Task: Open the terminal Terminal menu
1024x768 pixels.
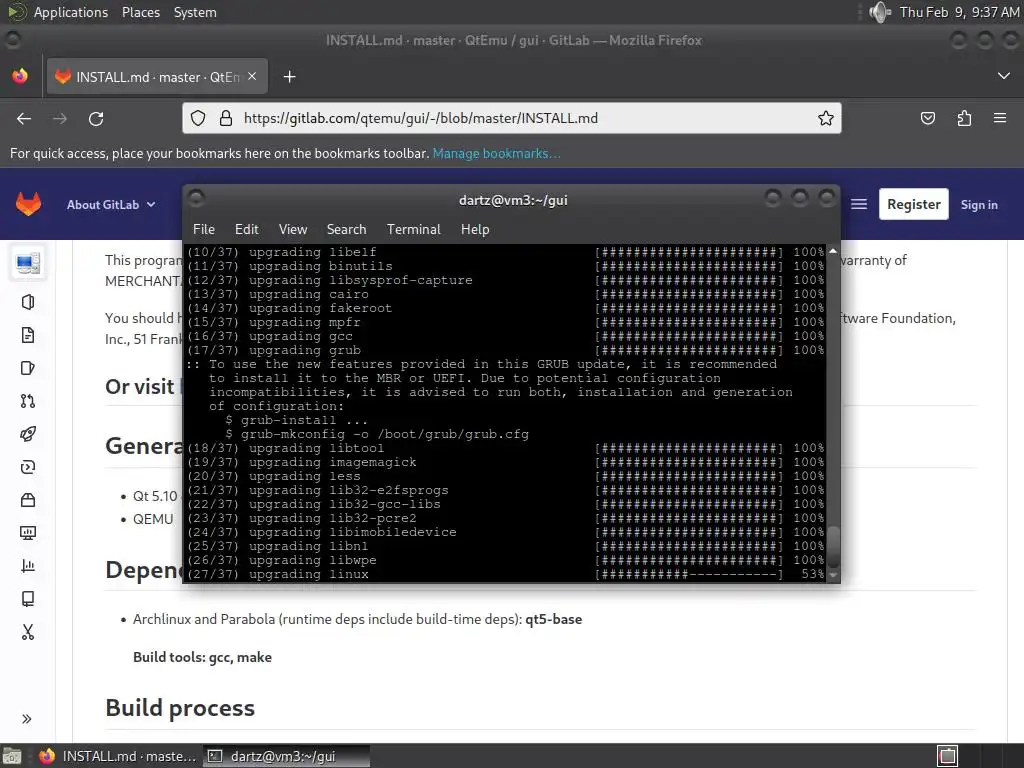Action: [x=413, y=229]
